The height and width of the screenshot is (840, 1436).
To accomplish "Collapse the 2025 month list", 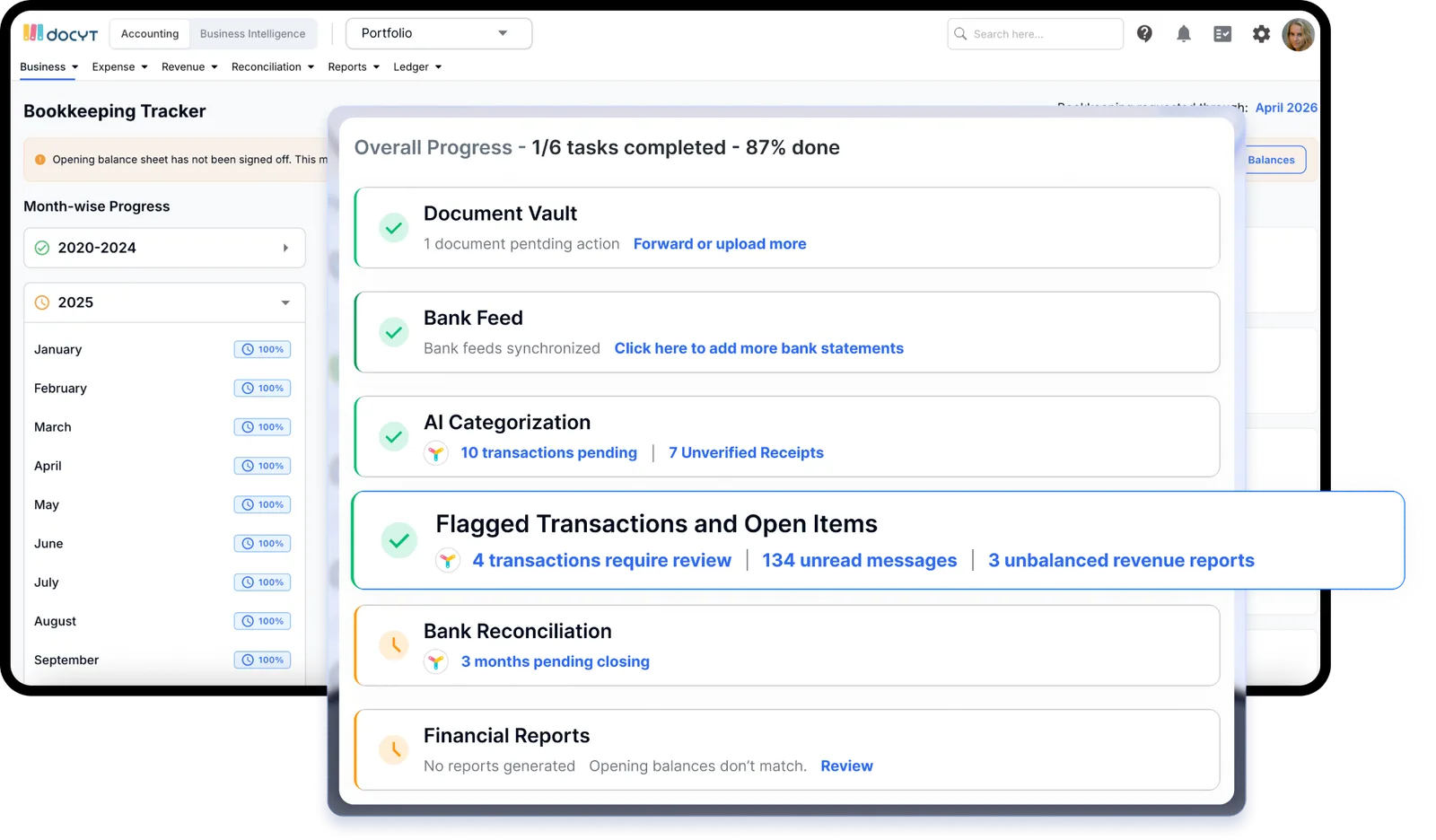I will 164,302.
